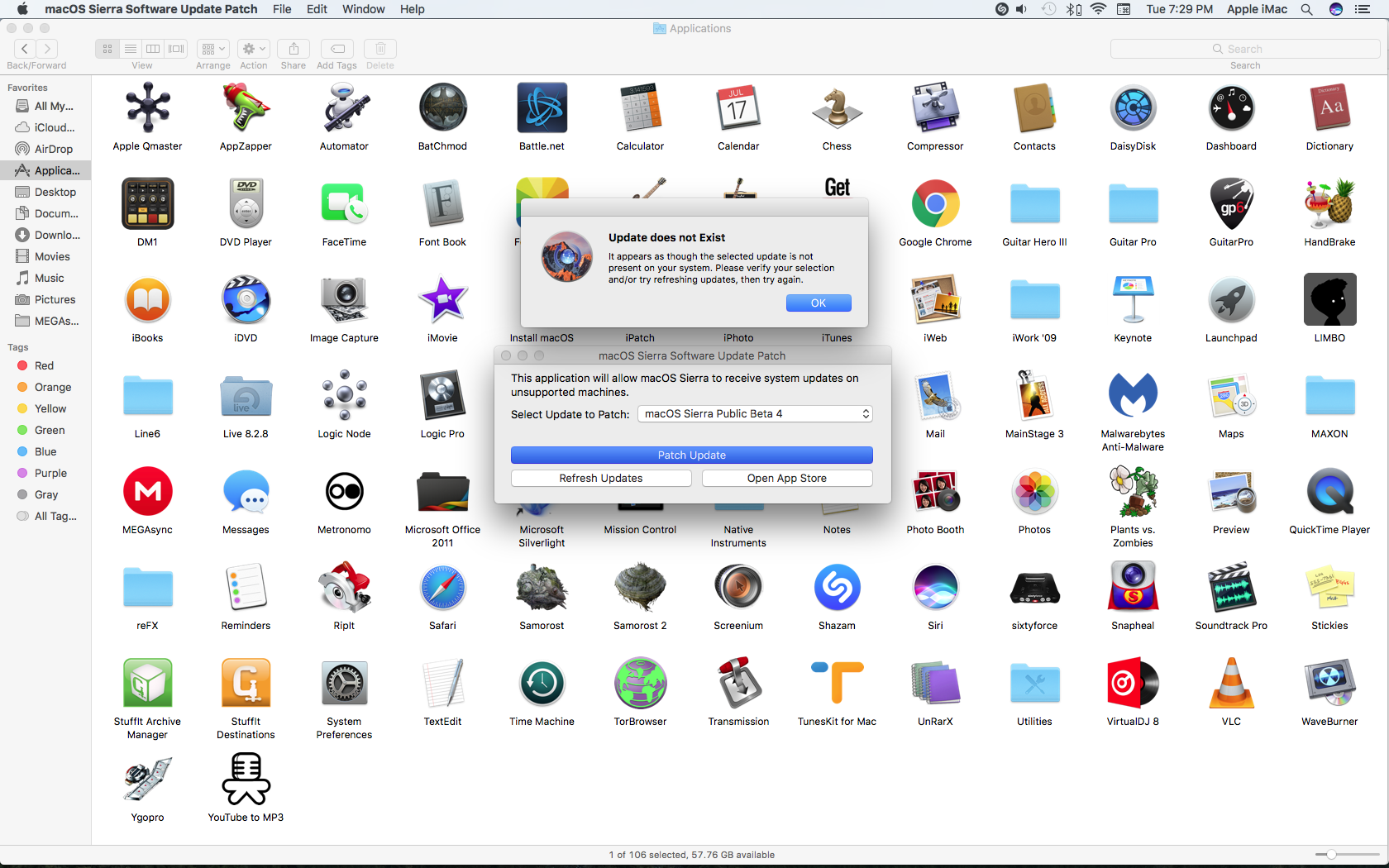Select Music in the Finder sidebar
The width and height of the screenshot is (1389, 868).
pos(45,278)
